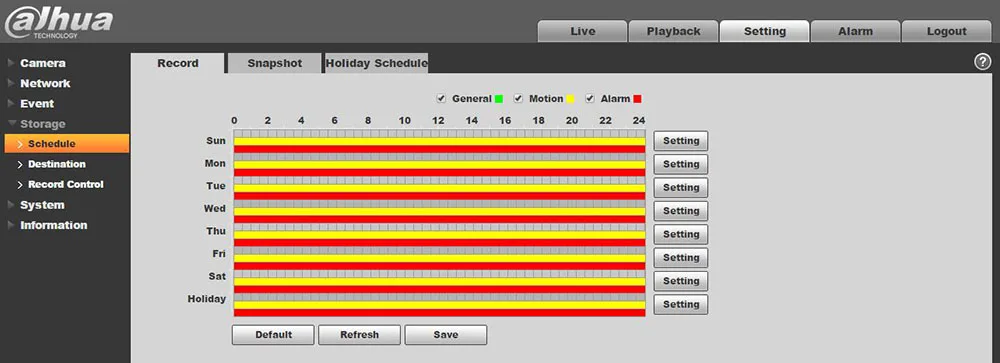
Task: Click the Default button
Action: (273, 335)
